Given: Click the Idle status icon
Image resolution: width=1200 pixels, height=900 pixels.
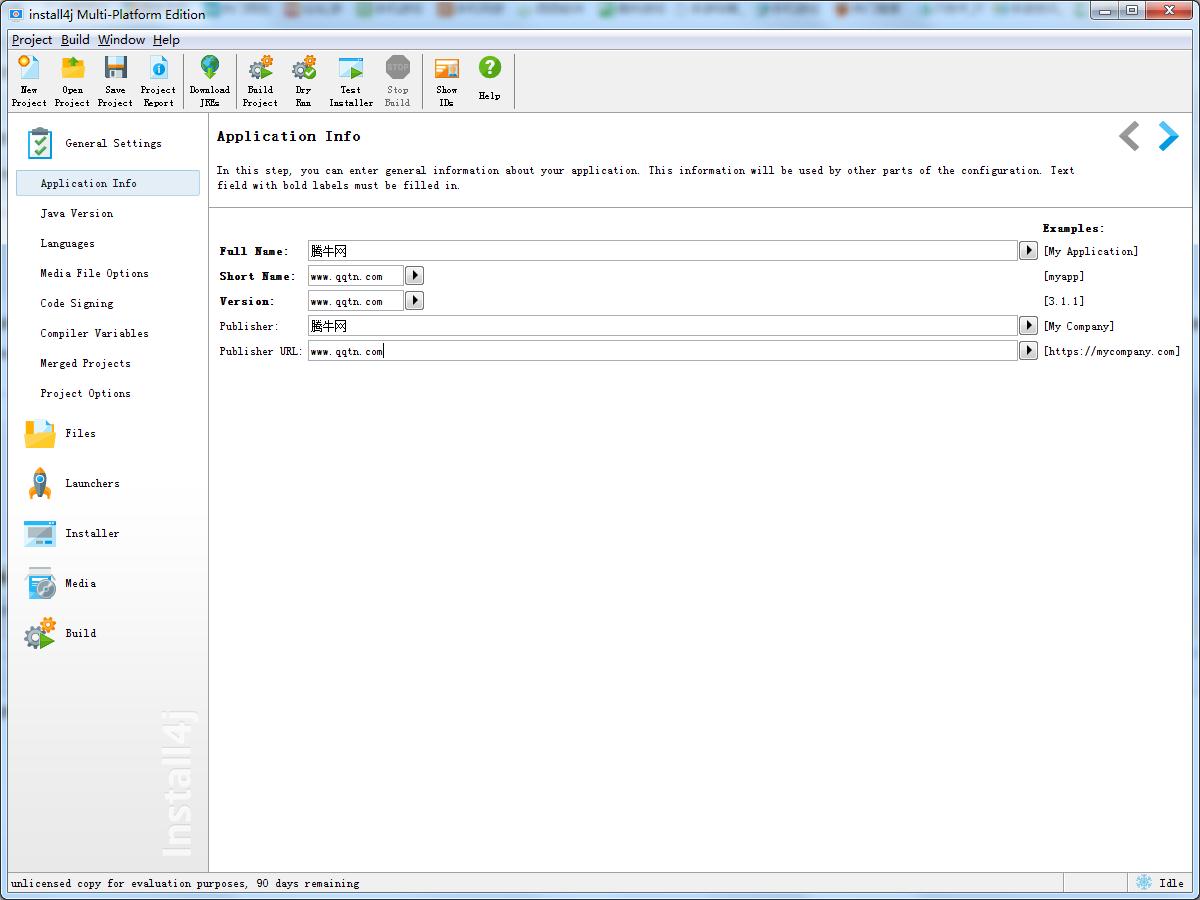Looking at the screenshot, I should point(1144,882).
